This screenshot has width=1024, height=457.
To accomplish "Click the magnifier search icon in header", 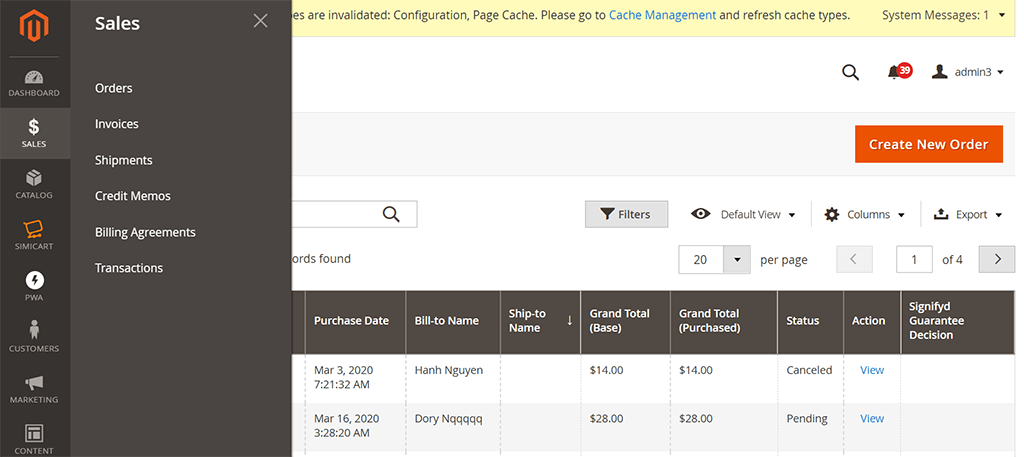I will [850, 72].
